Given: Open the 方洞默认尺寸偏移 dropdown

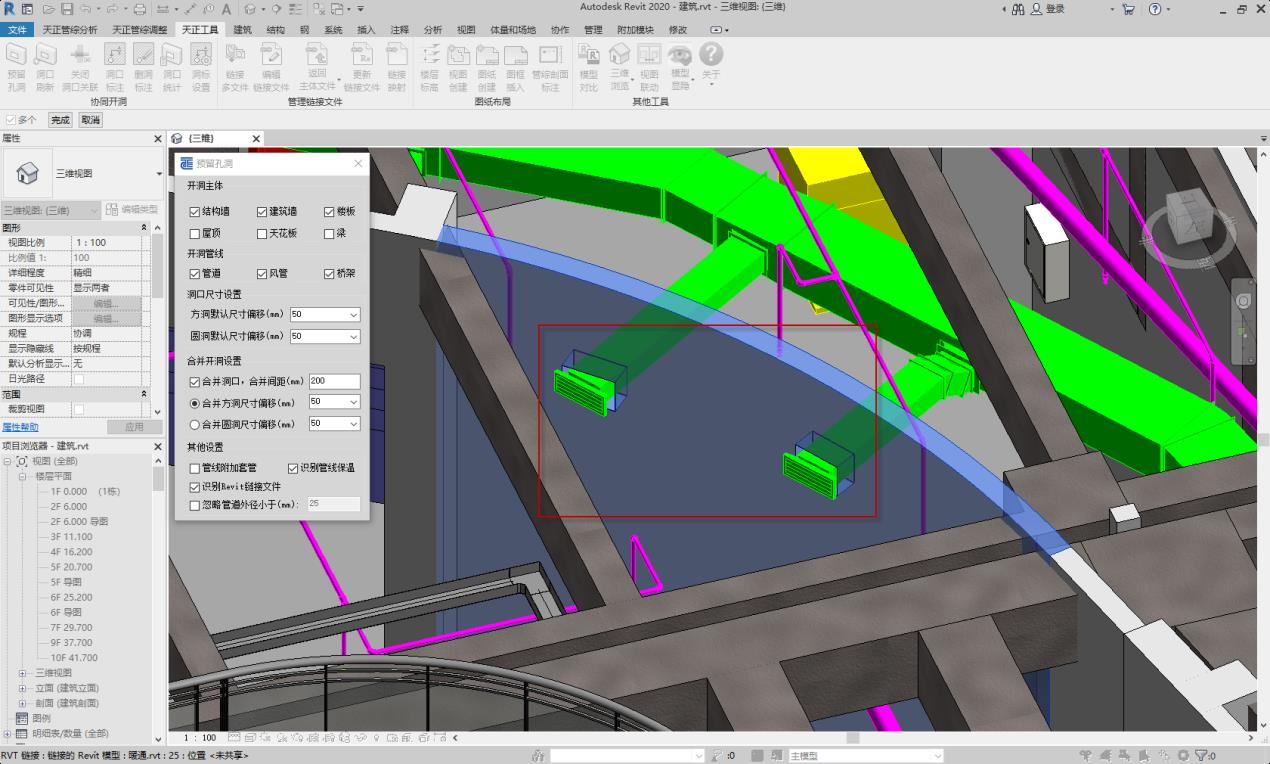Looking at the screenshot, I should tap(353, 315).
